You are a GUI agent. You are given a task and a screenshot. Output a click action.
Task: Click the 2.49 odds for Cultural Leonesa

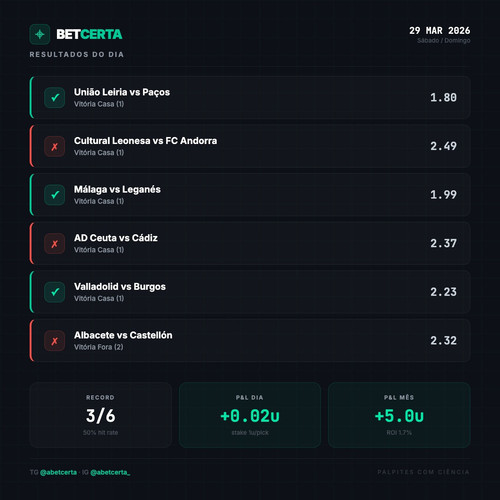coord(443,146)
